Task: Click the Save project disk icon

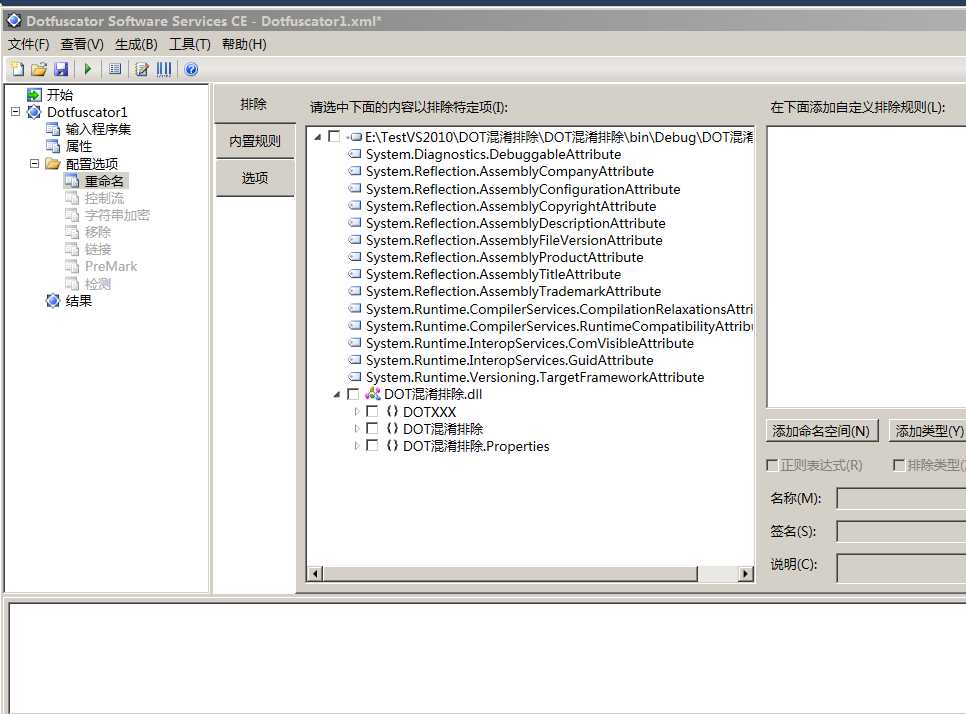Action: (x=60, y=69)
